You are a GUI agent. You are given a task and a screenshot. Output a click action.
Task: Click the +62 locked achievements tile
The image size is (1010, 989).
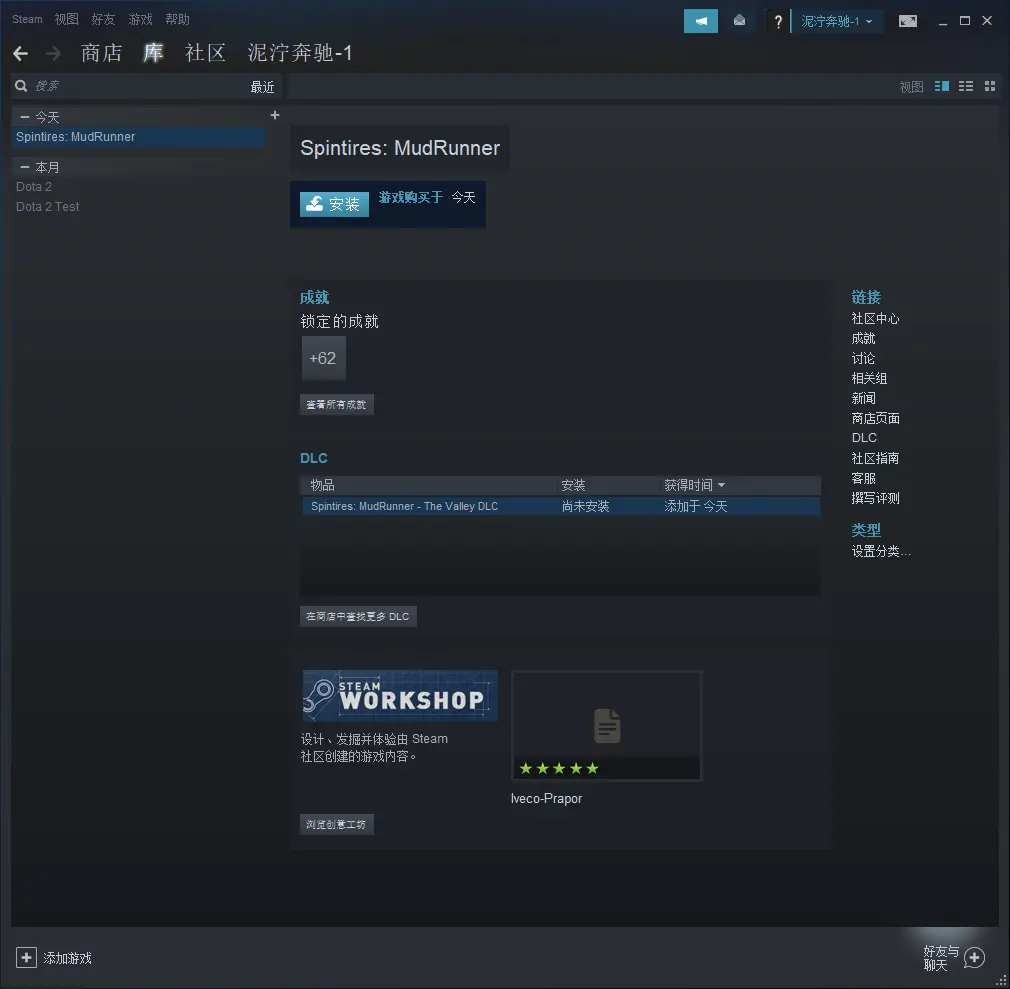point(323,358)
